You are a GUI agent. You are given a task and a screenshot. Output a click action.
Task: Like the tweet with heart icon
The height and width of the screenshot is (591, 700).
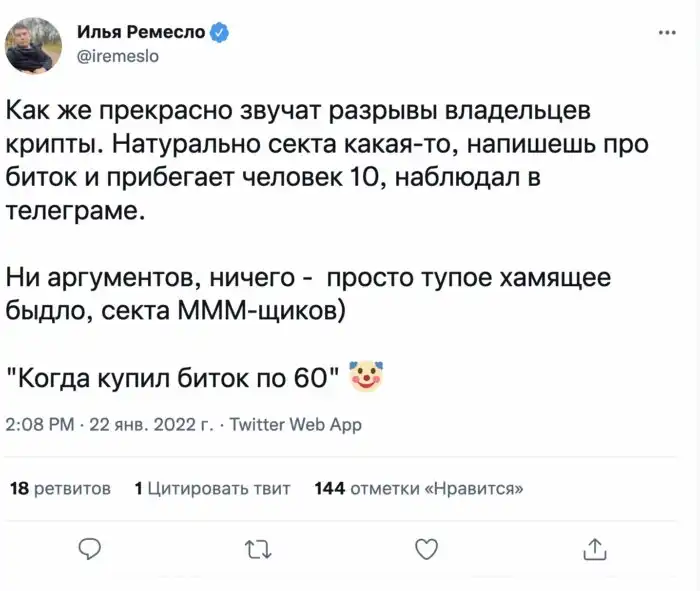426,548
